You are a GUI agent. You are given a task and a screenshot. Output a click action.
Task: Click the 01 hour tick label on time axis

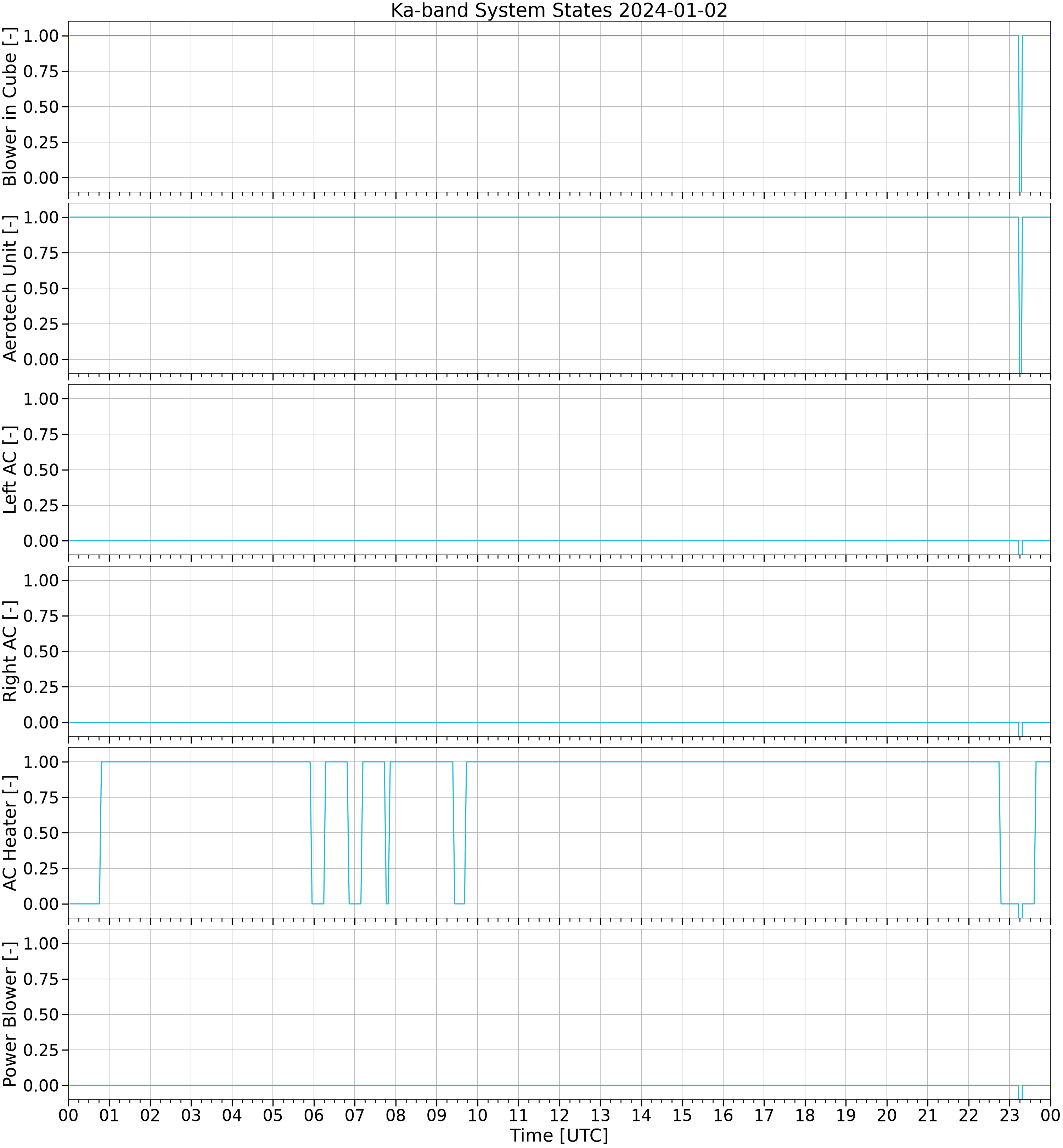(109, 1115)
